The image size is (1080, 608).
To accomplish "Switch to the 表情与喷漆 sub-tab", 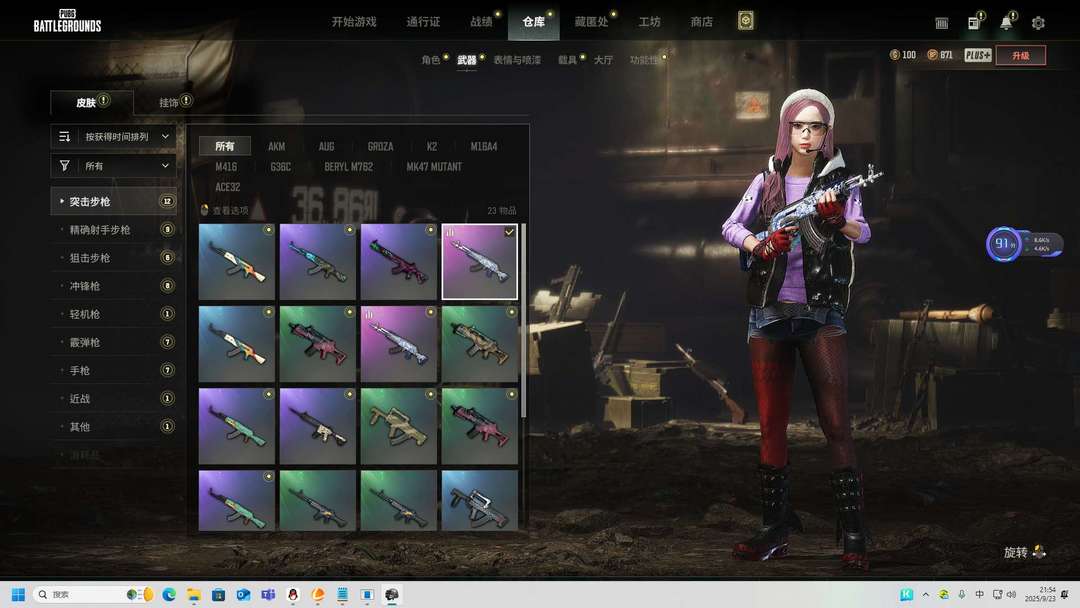I will pos(517,60).
